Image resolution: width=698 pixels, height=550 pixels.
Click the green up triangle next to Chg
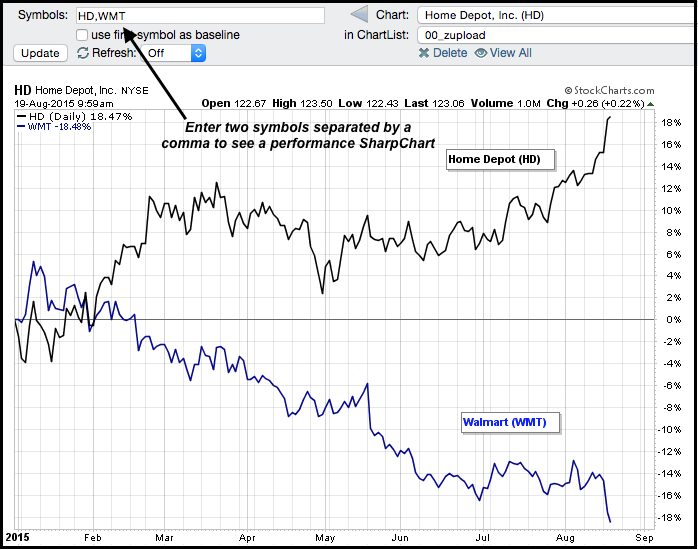(650, 105)
